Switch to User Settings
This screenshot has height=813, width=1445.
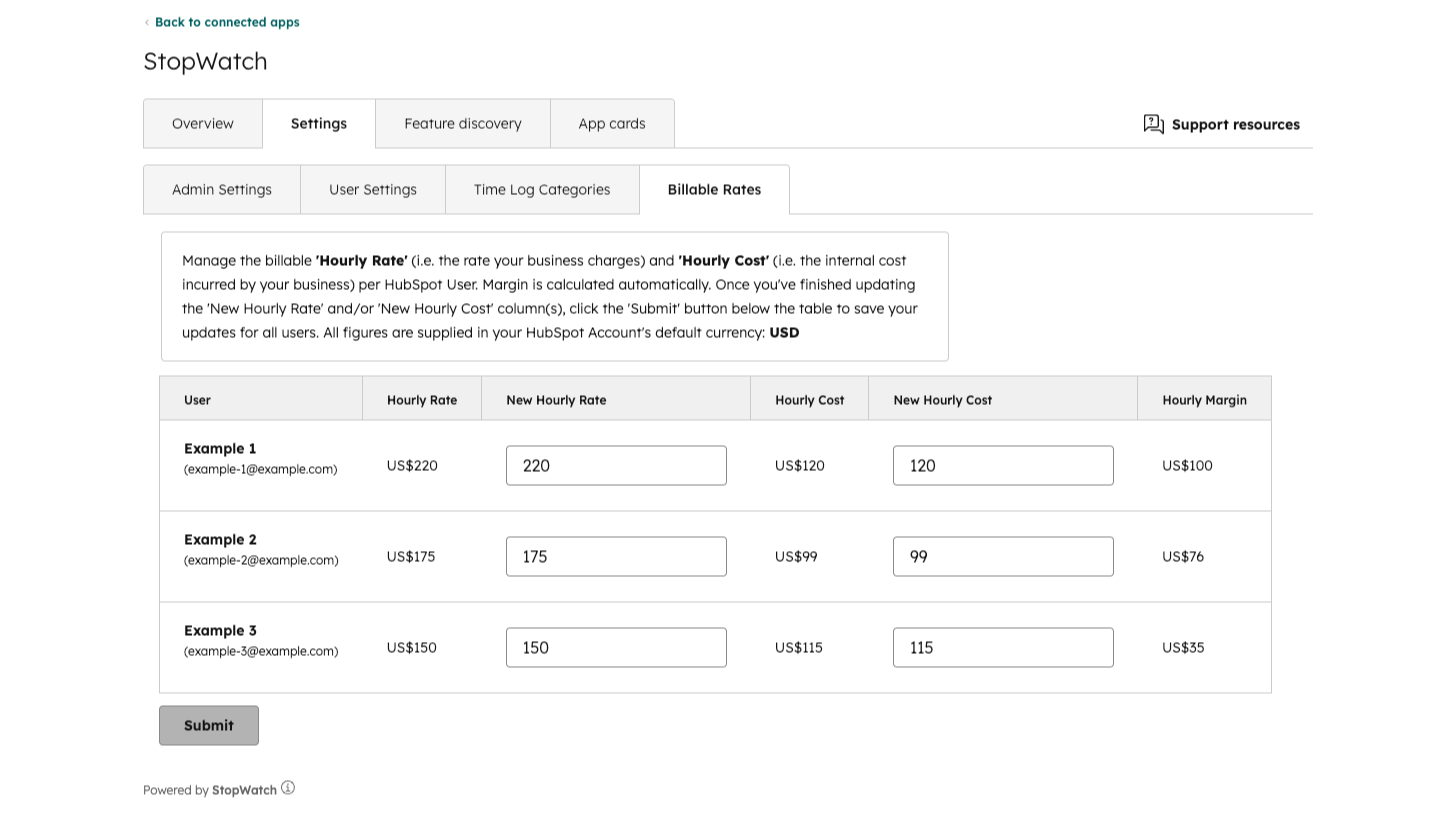click(x=372, y=189)
